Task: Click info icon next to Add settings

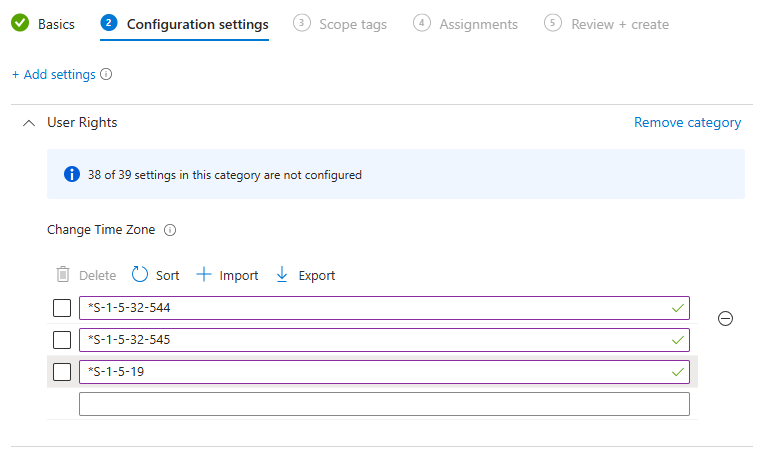Action: [106, 74]
